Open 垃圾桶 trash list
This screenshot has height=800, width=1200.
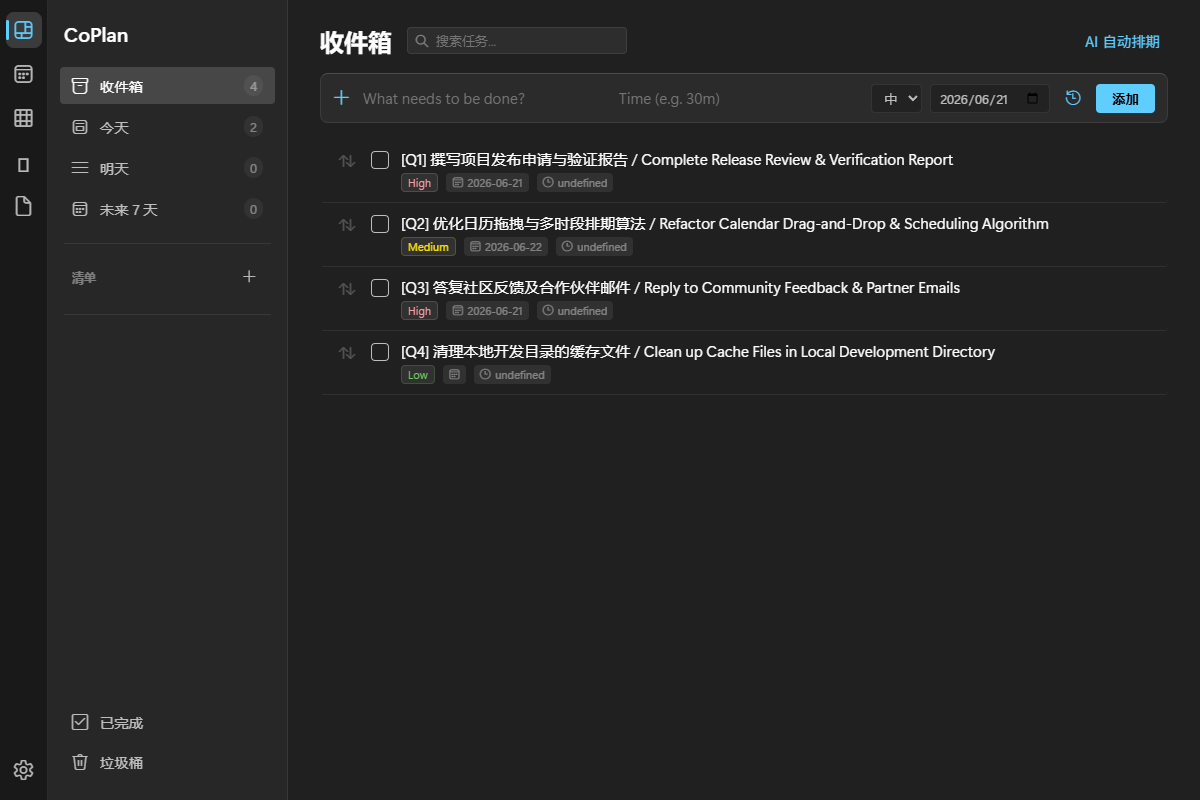pyautogui.click(x=167, y=762)
